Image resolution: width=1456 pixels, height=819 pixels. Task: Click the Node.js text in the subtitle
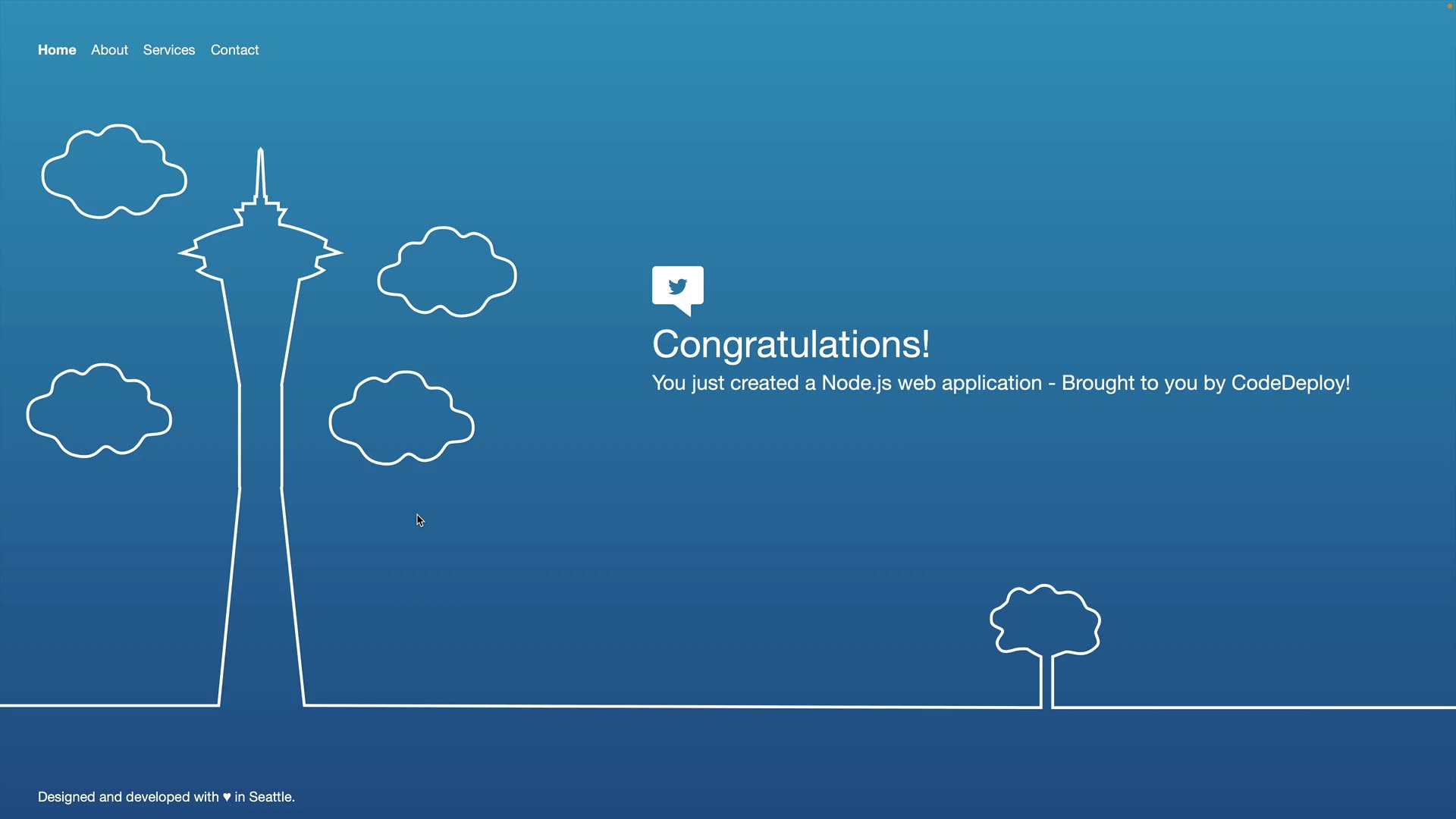(x=856, y=383)
